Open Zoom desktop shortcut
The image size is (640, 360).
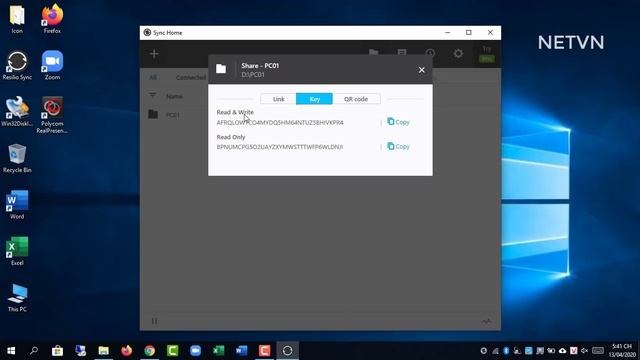pos(52,65)
